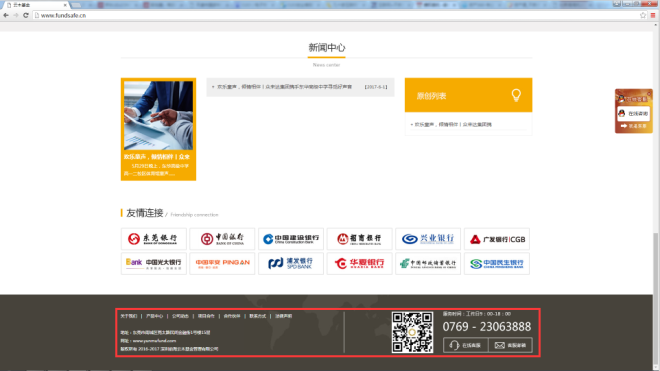Click the phone number 0769 - 23063888
Screen dimensions: 660x371
pyautogui.click(x=487, y=327)
